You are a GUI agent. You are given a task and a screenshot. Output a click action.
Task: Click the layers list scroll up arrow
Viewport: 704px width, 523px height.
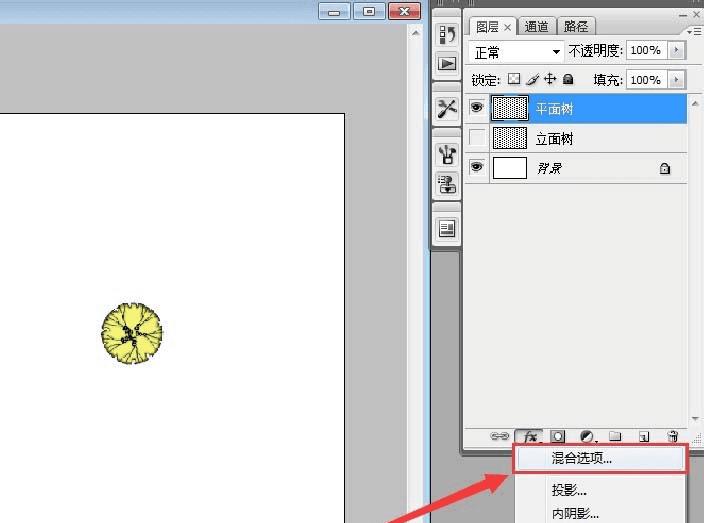[695, 104]
